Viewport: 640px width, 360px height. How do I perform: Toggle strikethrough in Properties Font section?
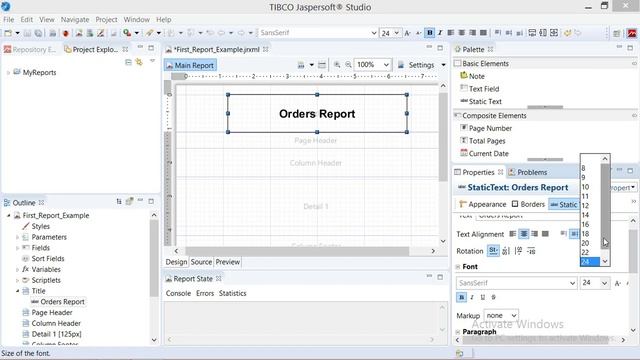[493, 297]
